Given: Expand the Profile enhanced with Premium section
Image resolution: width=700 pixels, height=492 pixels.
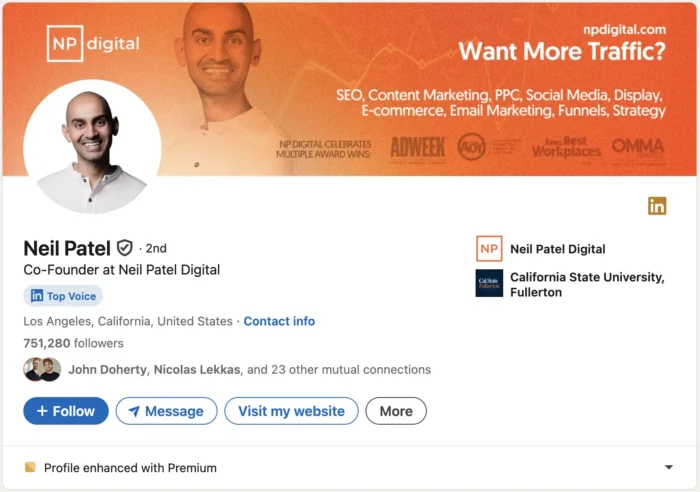Looking at the screenshot, I should (668, 467).
